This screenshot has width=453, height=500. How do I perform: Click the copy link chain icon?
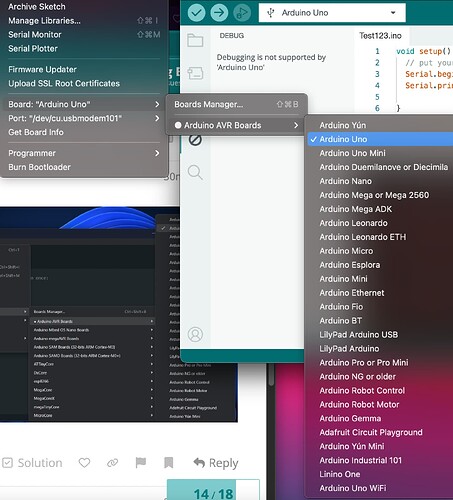(x=112, y=462)
